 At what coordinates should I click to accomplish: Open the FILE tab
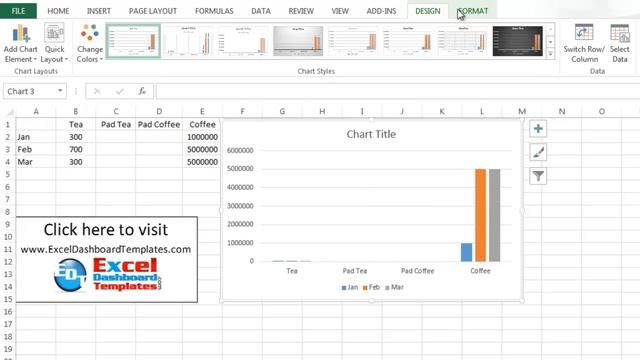click(18, 11)
